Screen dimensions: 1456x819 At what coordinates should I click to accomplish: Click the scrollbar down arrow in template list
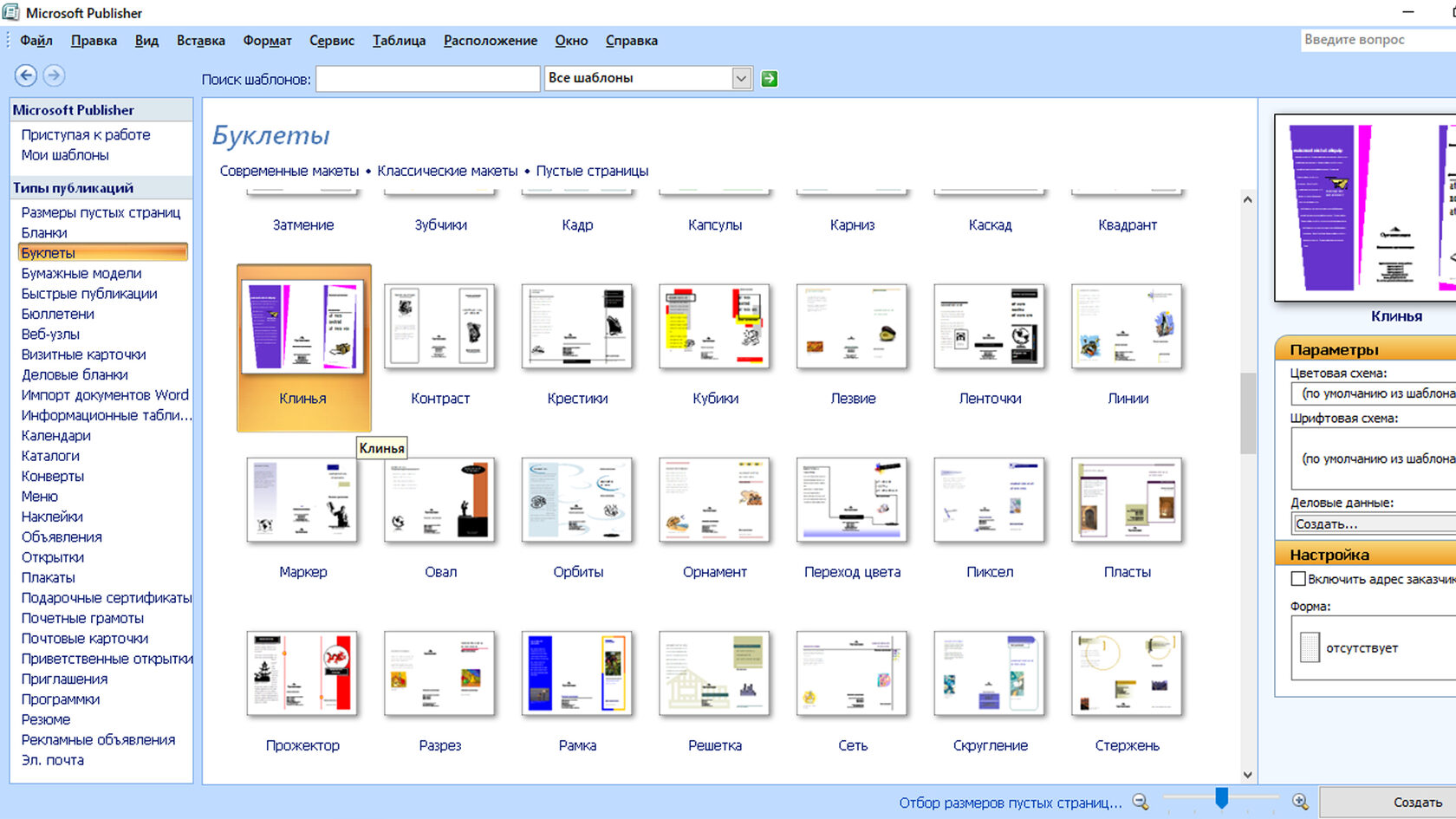(x=1247, y=775)
